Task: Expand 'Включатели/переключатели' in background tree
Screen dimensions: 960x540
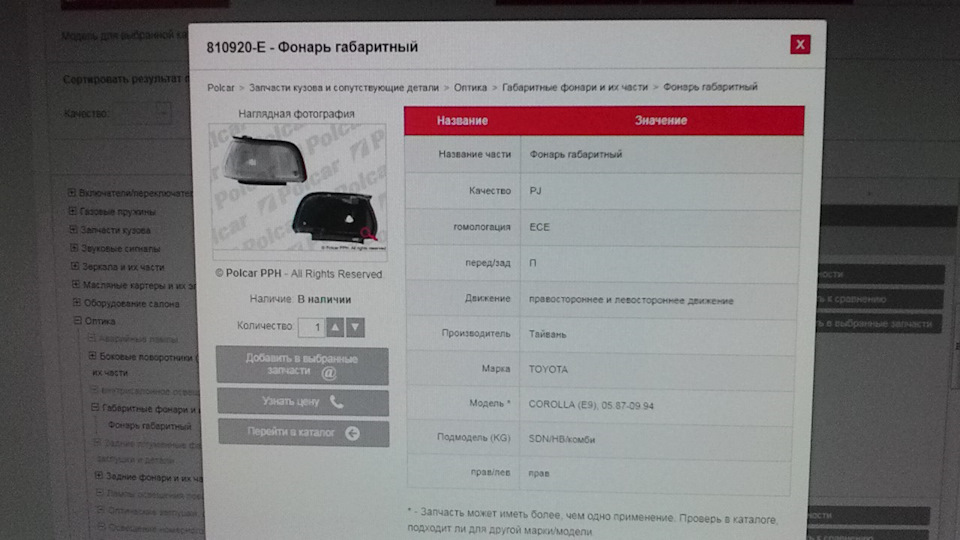Action: pyautogui.click(x=72, y=193)
